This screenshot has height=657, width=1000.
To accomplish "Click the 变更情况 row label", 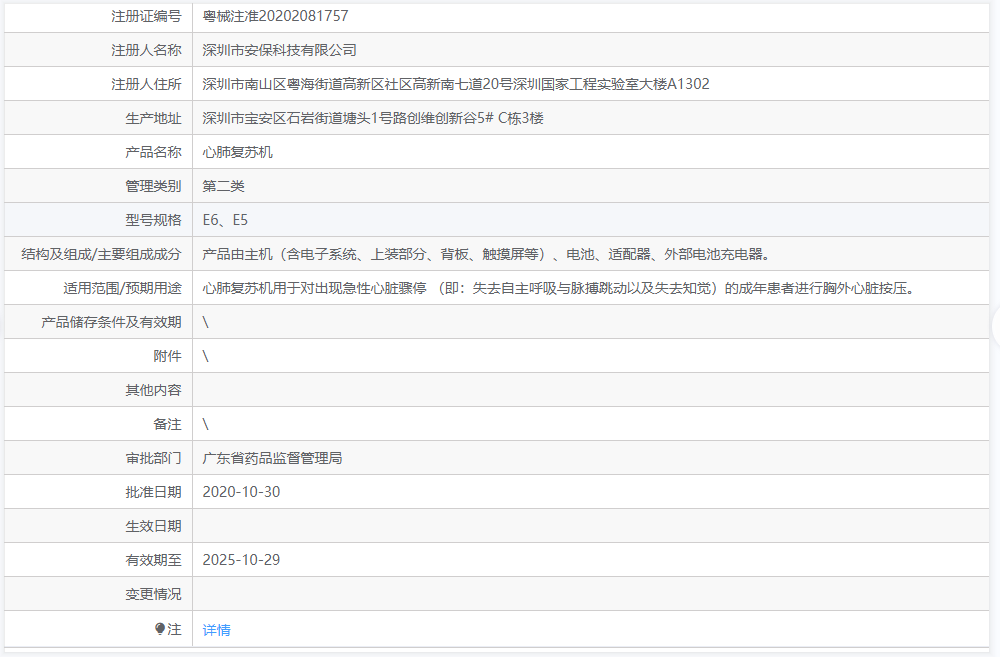I will (x=153, y=594).
